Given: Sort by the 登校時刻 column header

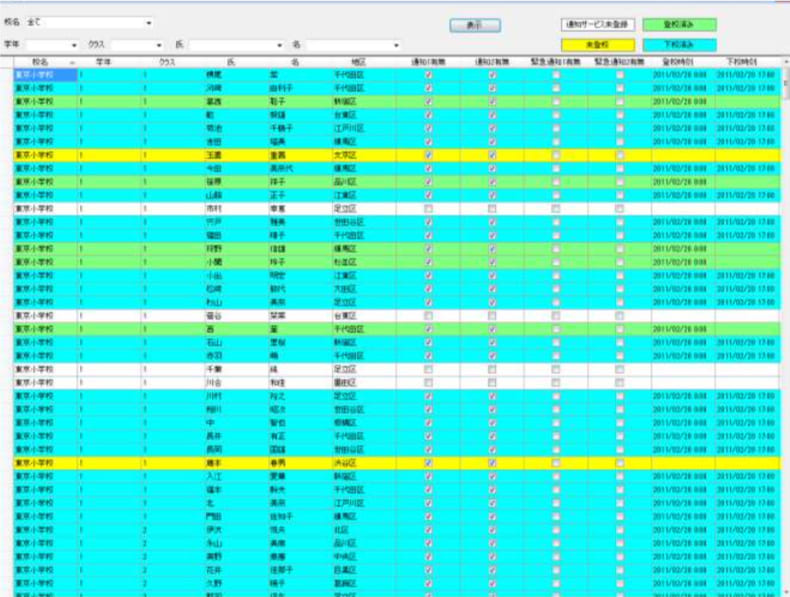Looking at the screenshot, I should [681, 62].
